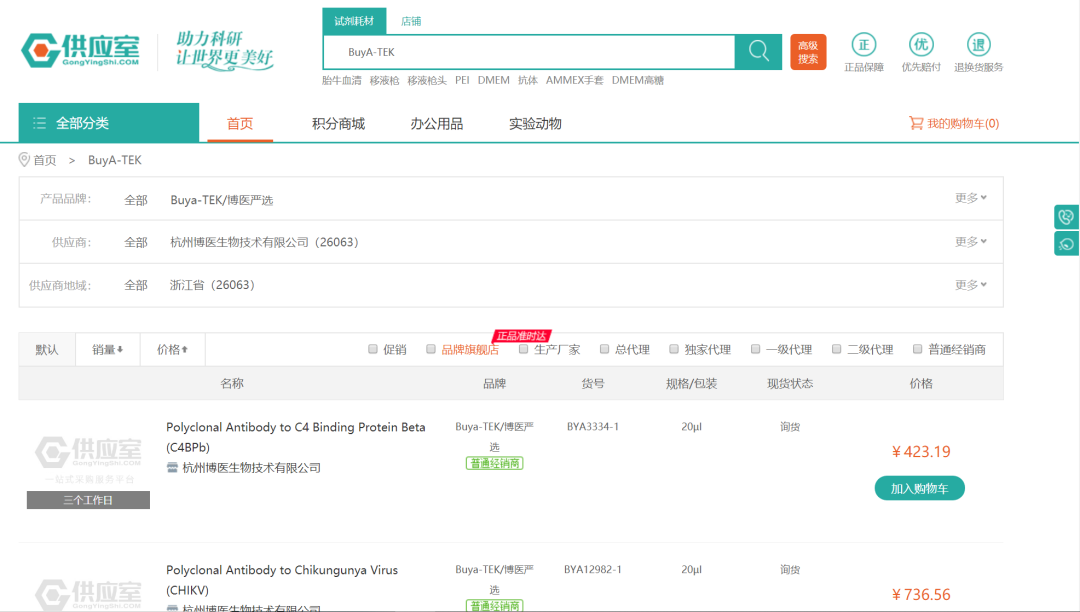Select the 试剂耗材 search tab
Image resolution: width=1080 pixels, height=612 pixels.
point(354,21)
